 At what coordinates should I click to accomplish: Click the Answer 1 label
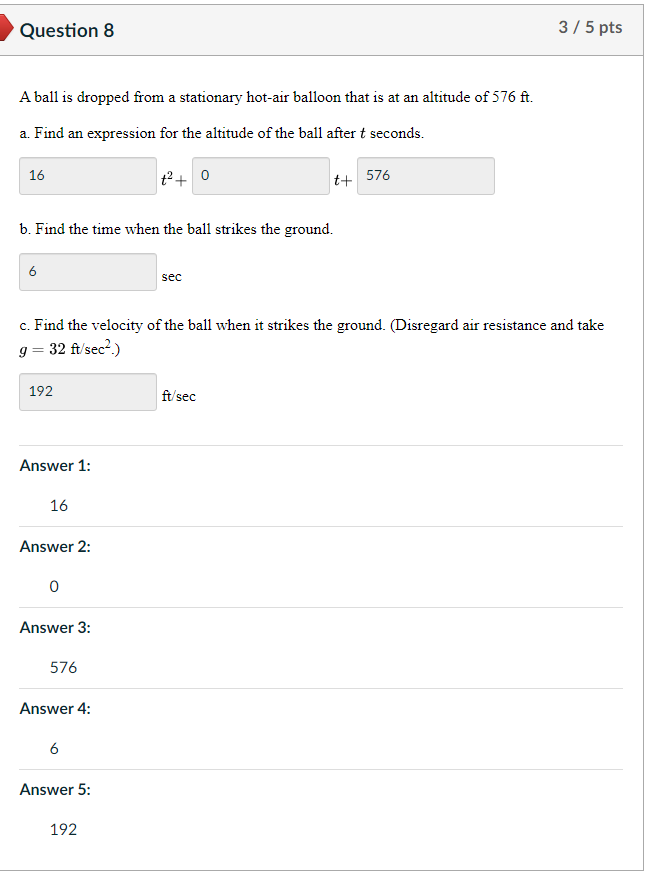click(55, 466)
